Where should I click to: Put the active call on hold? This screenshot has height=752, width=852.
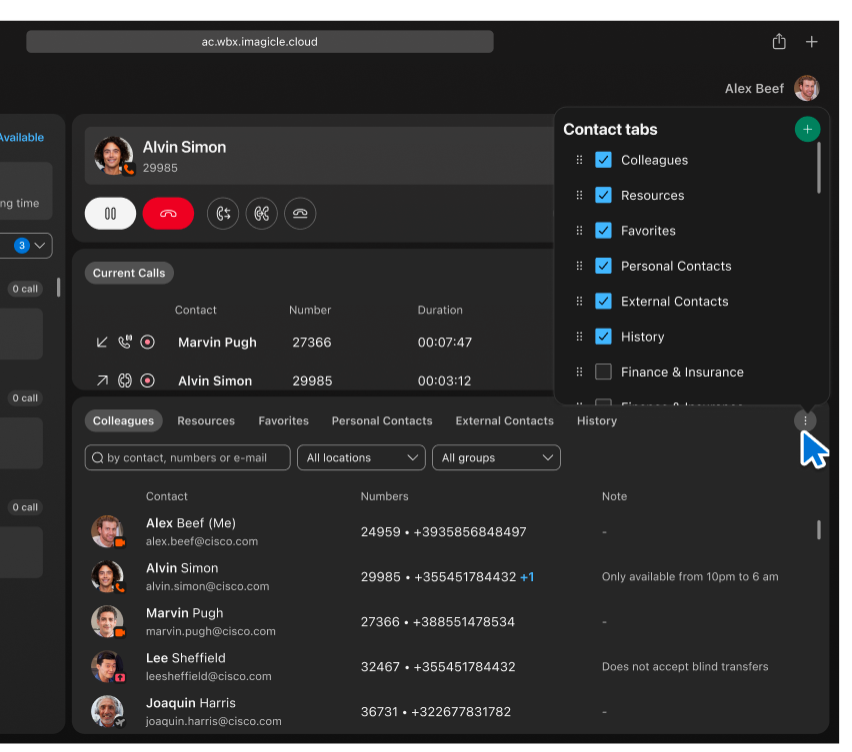click(110, 213)
